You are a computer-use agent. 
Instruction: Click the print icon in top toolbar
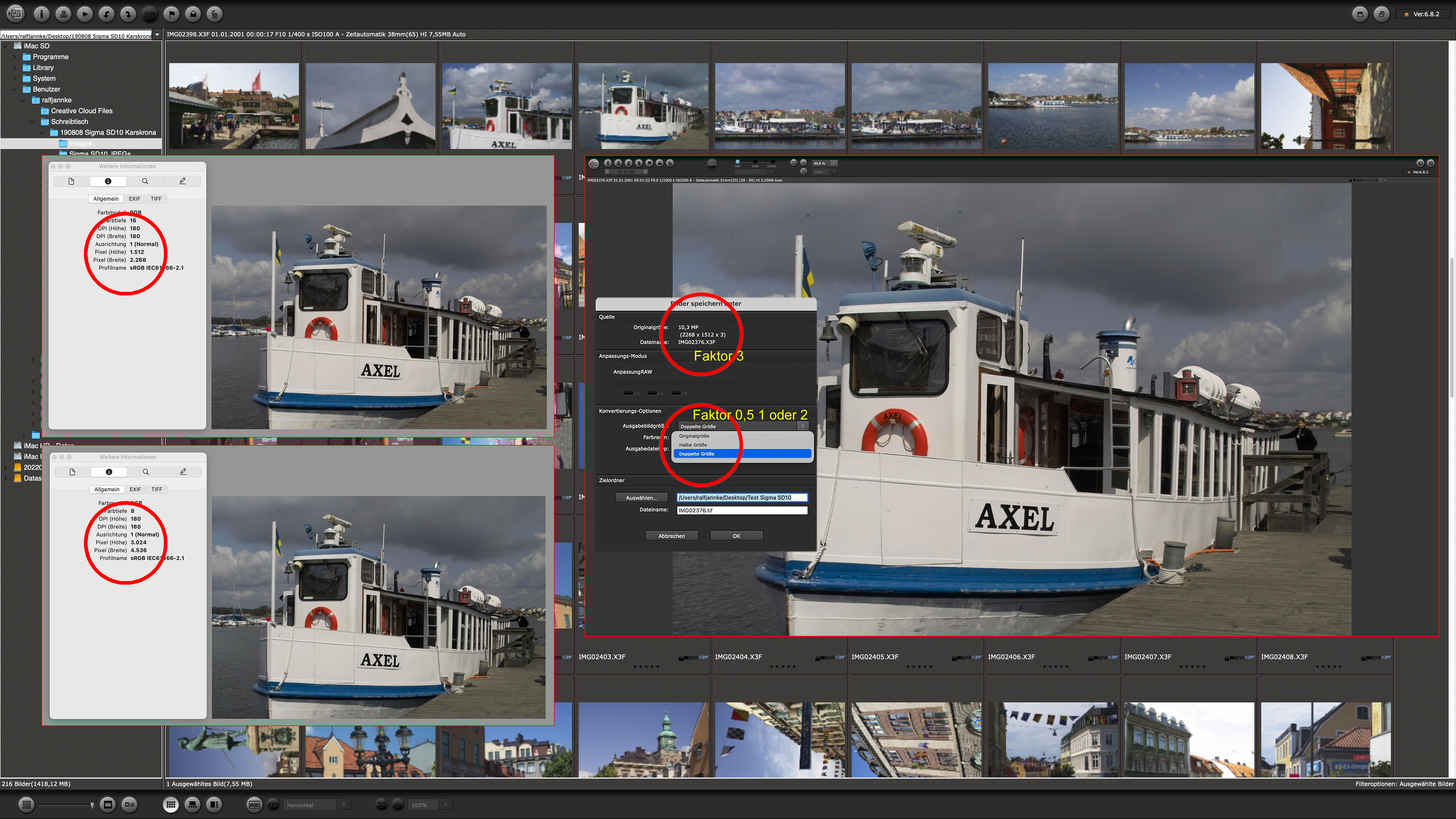(x=63, y=14)
